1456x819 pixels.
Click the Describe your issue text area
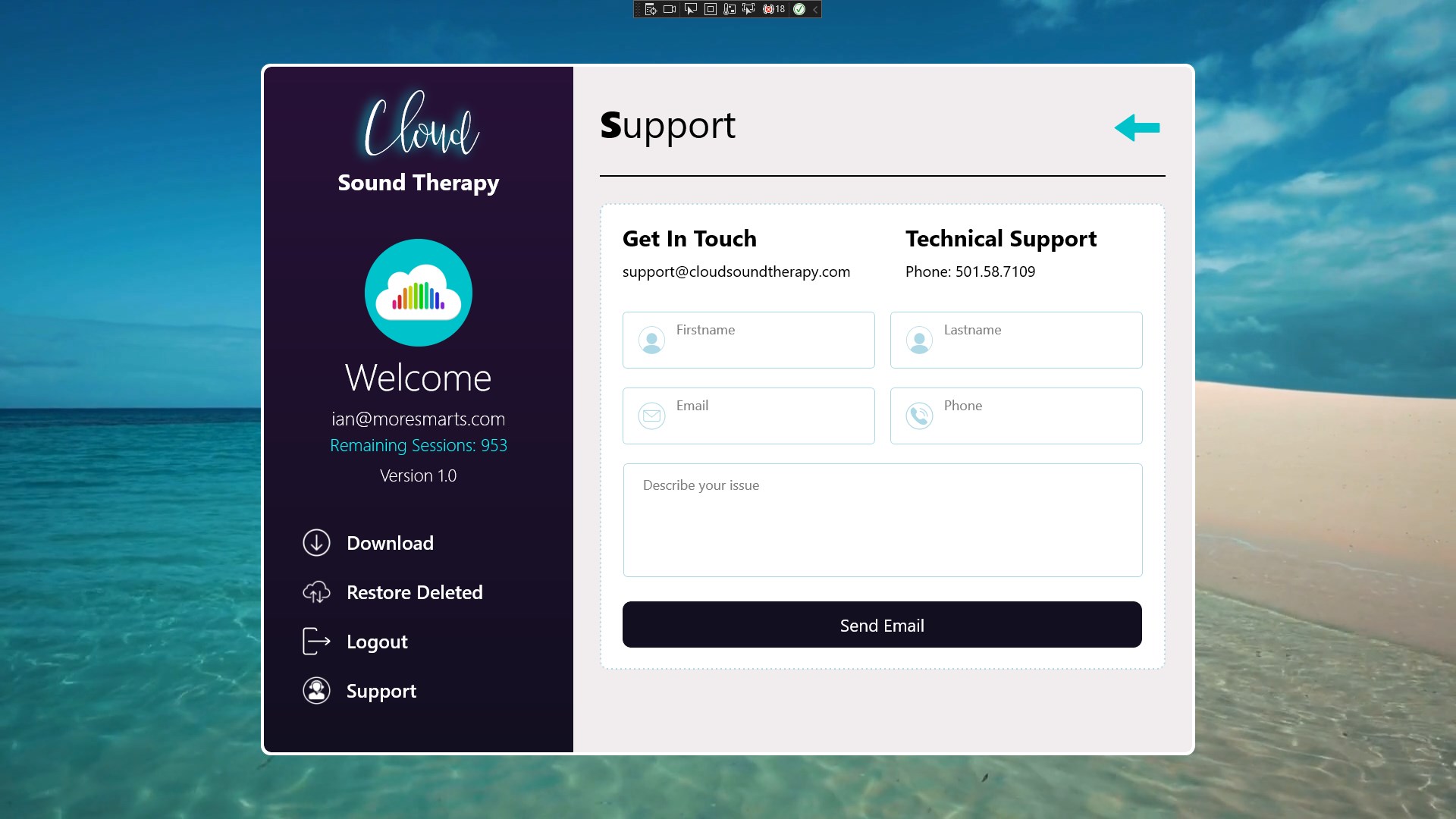point(882,520)
